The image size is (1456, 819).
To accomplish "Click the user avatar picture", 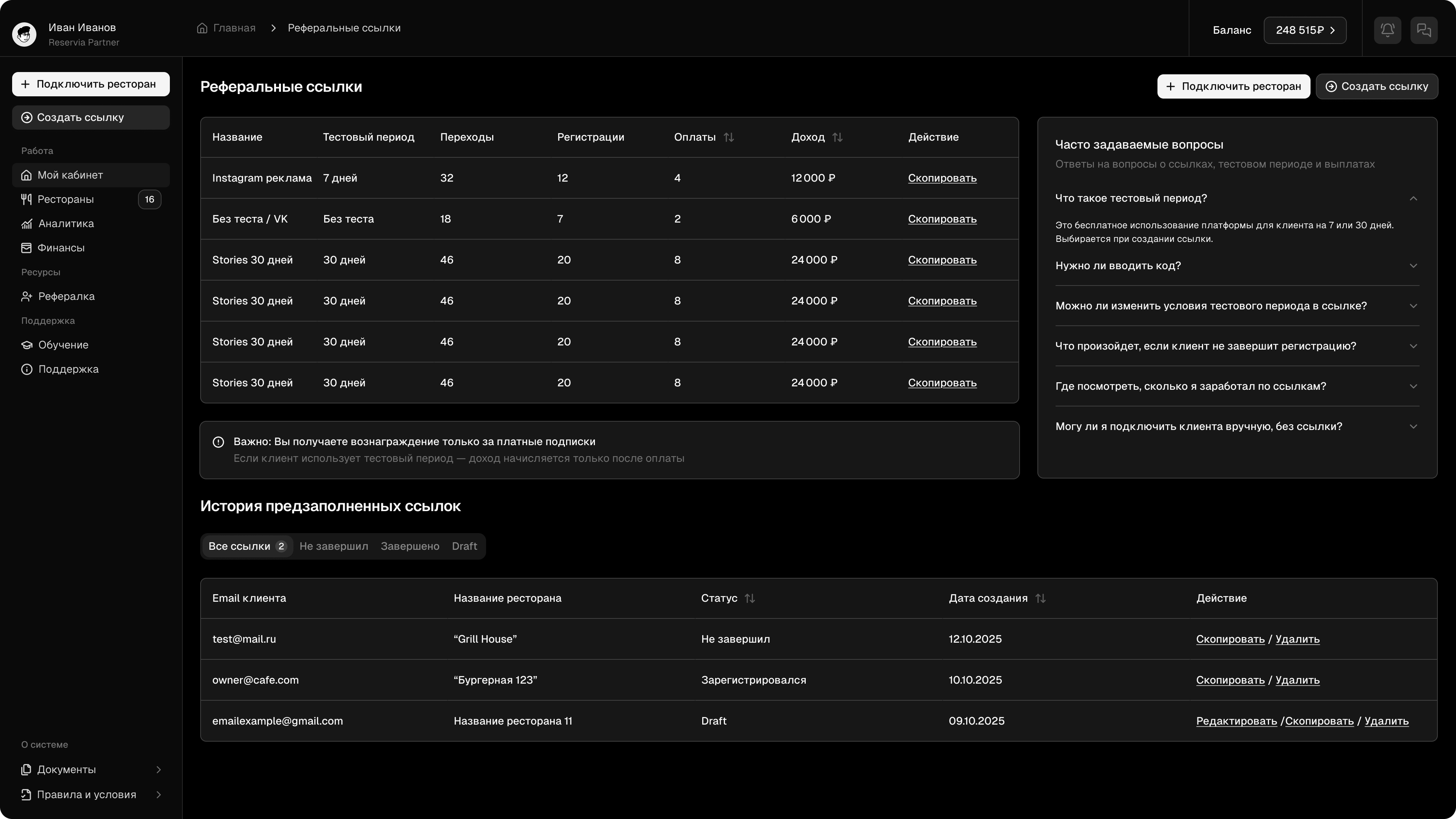I will coord(24,35).
